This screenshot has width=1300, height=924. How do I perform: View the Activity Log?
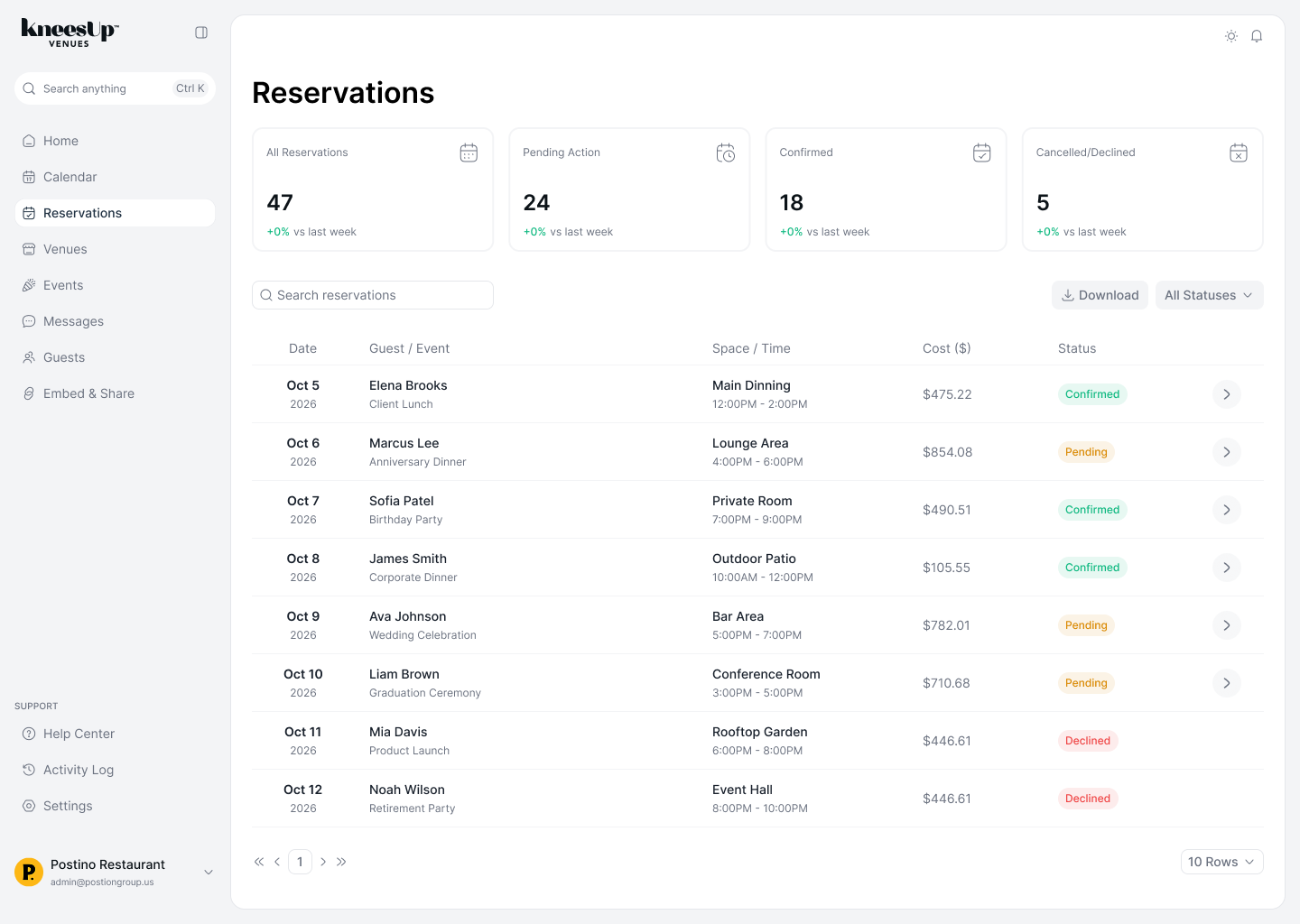[x=115, y=770]
